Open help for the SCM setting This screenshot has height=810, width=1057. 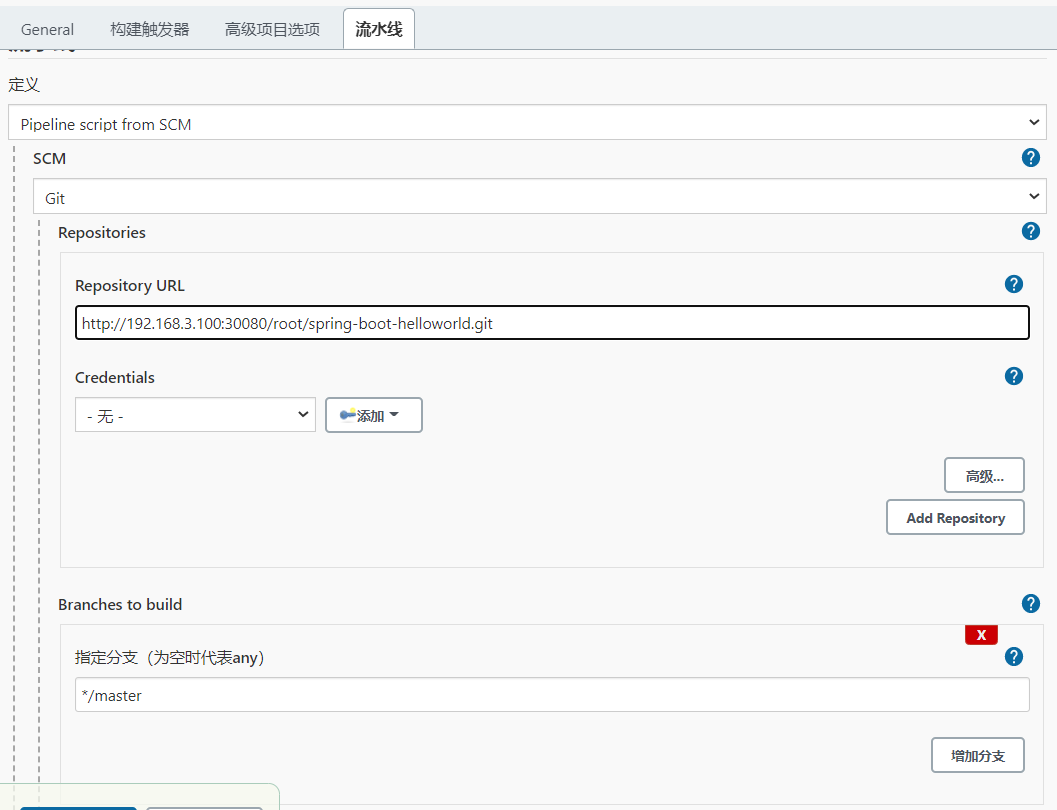[1030, 158]
